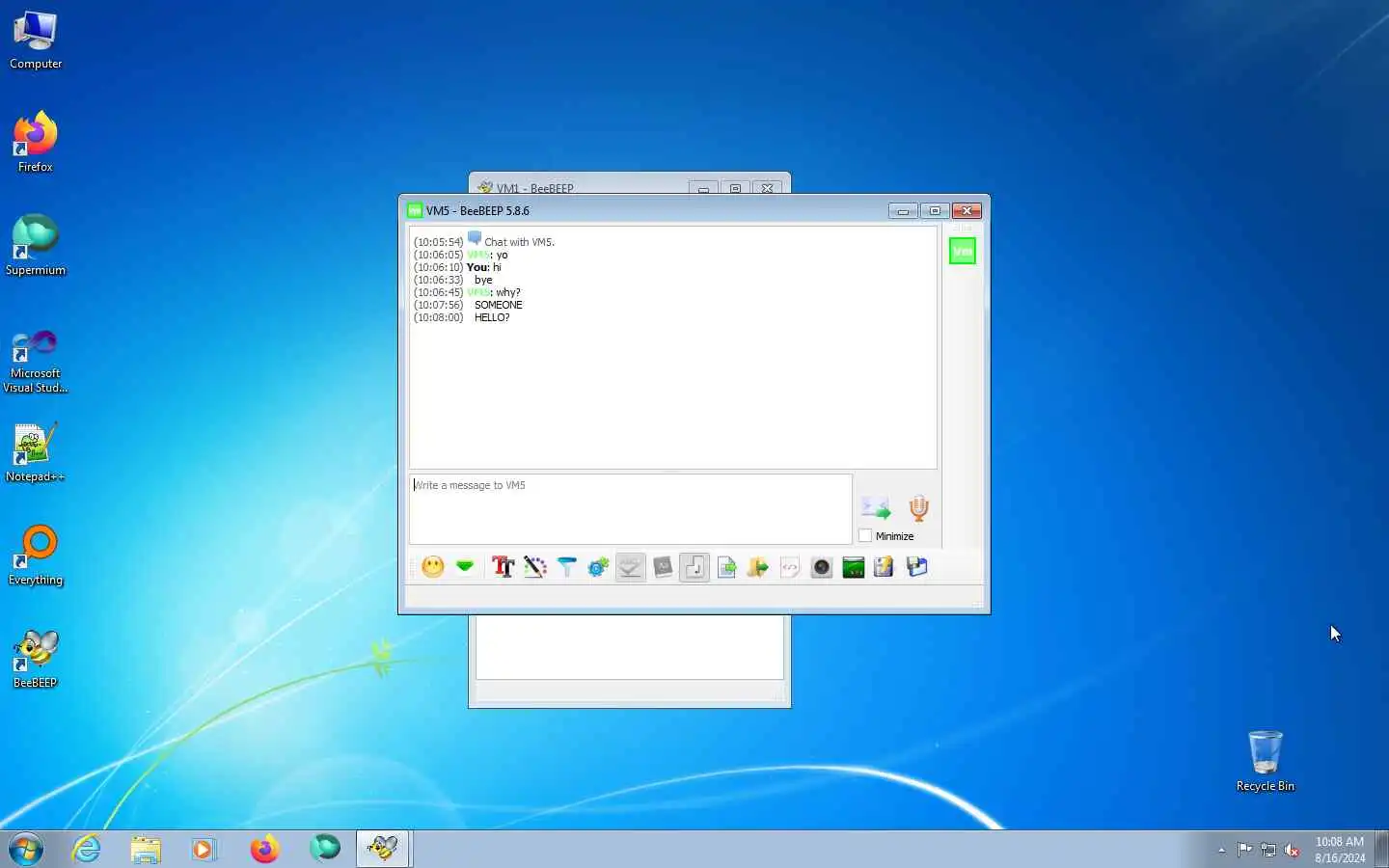The width and height of the screenshot is (1389, 868).
Task: Open Windows Media Player from taskbar
Action: coord(204,849)
